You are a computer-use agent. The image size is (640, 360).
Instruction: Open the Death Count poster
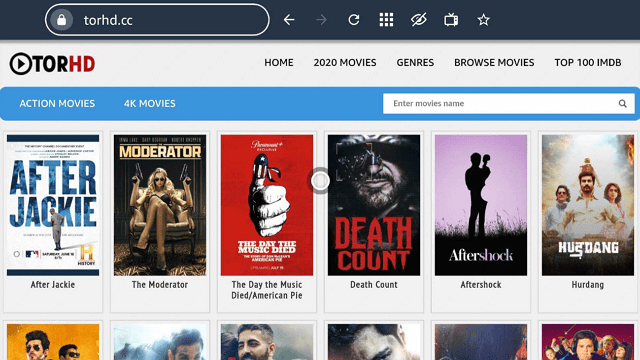click(374, 205)
